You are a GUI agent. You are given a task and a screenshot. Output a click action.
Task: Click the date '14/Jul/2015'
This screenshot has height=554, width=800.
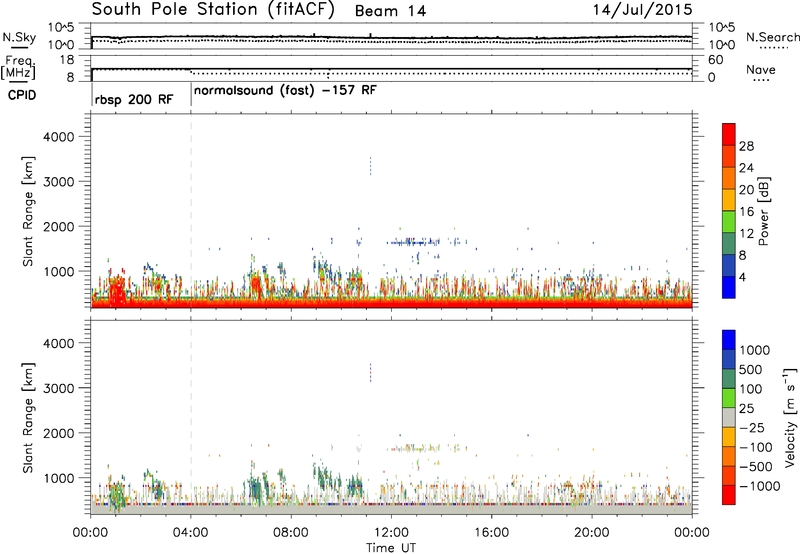click(x=642, y=9)
